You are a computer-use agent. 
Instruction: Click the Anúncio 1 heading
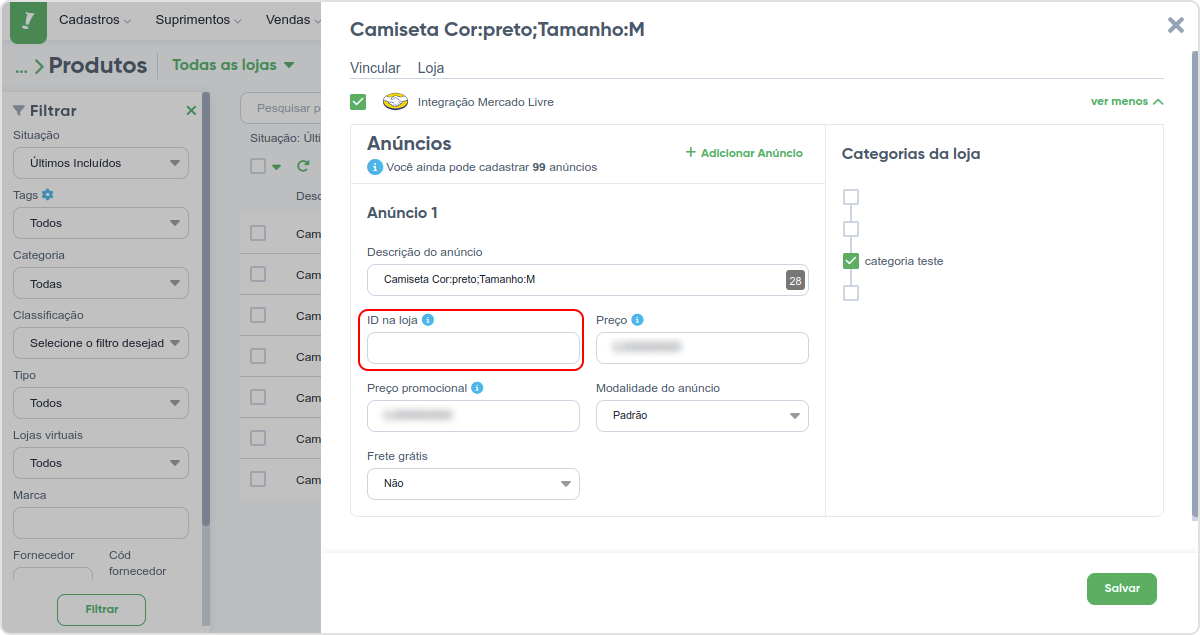(x=402, y=213)
